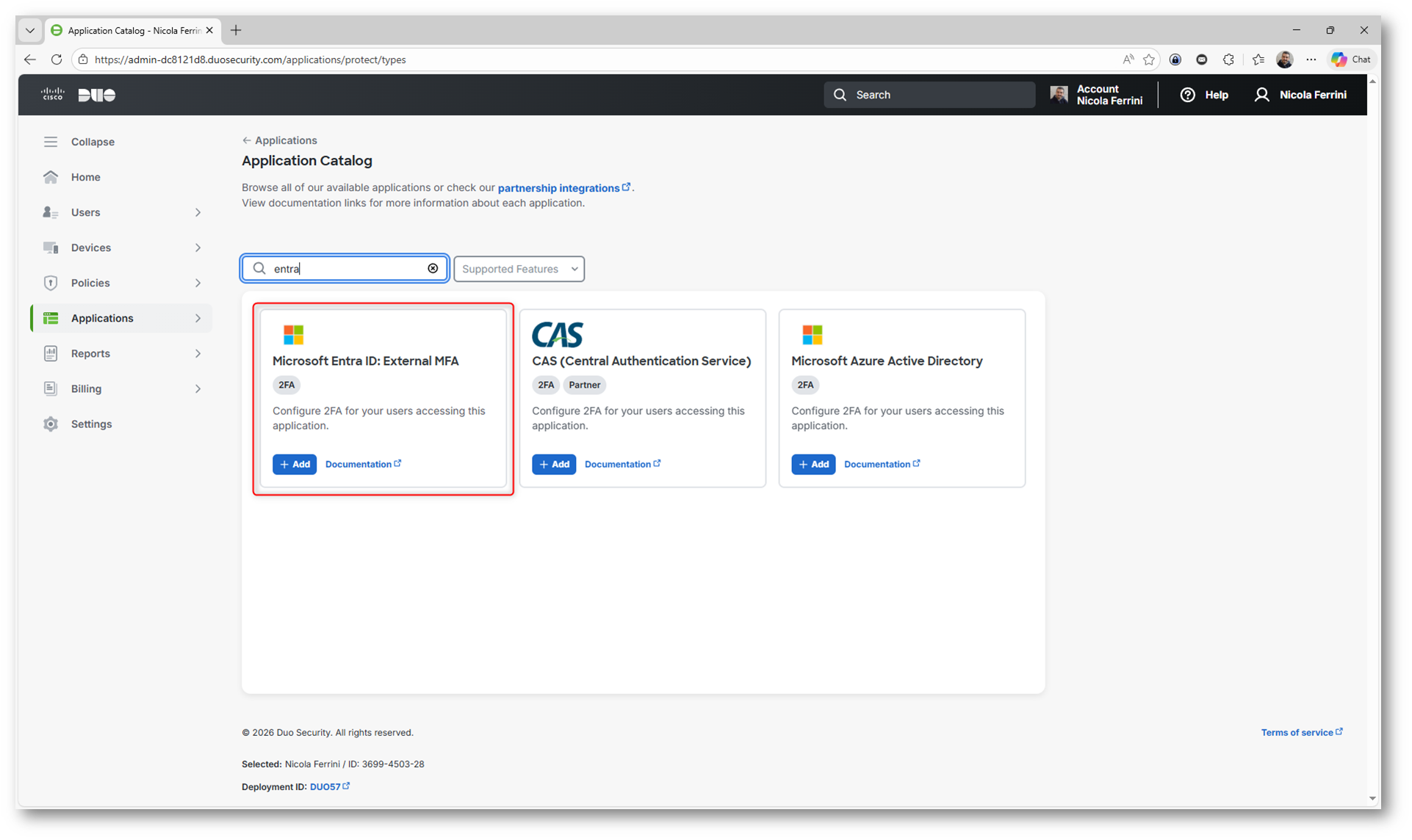Viewport: 1412px width, 840px height.
Task: Expand the Reports sidebar chevron
Action: [198, 353]
